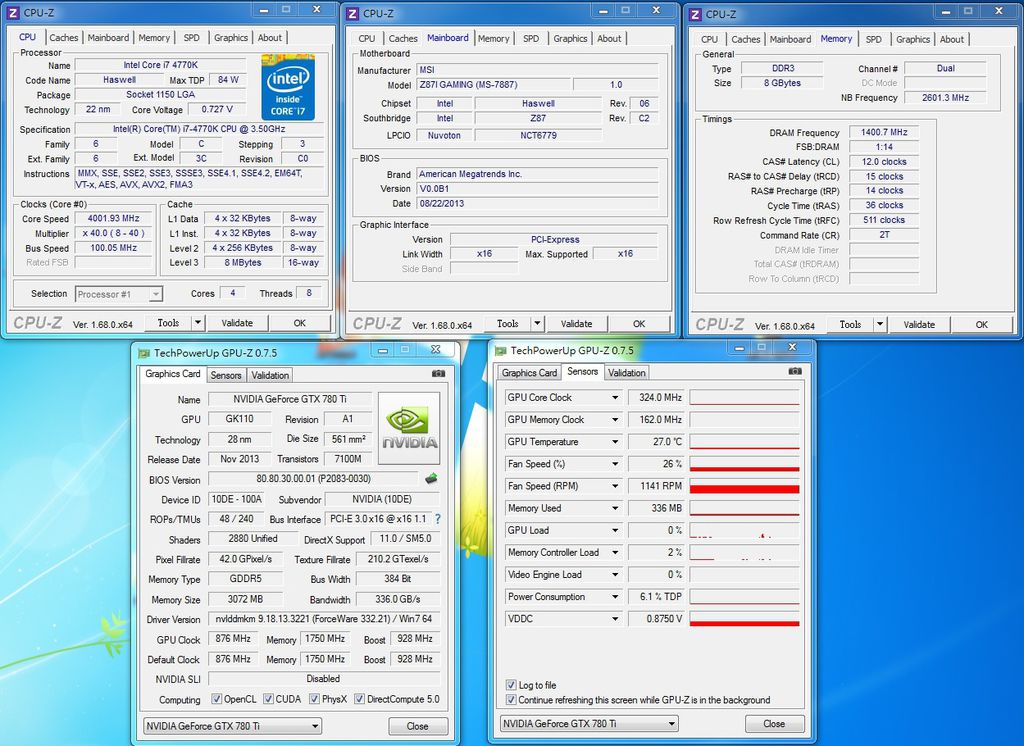Toggle the DirectCompute 5.0 checkbox
The height and width of the screenshot is (746, 1024).
click(359, 699)
